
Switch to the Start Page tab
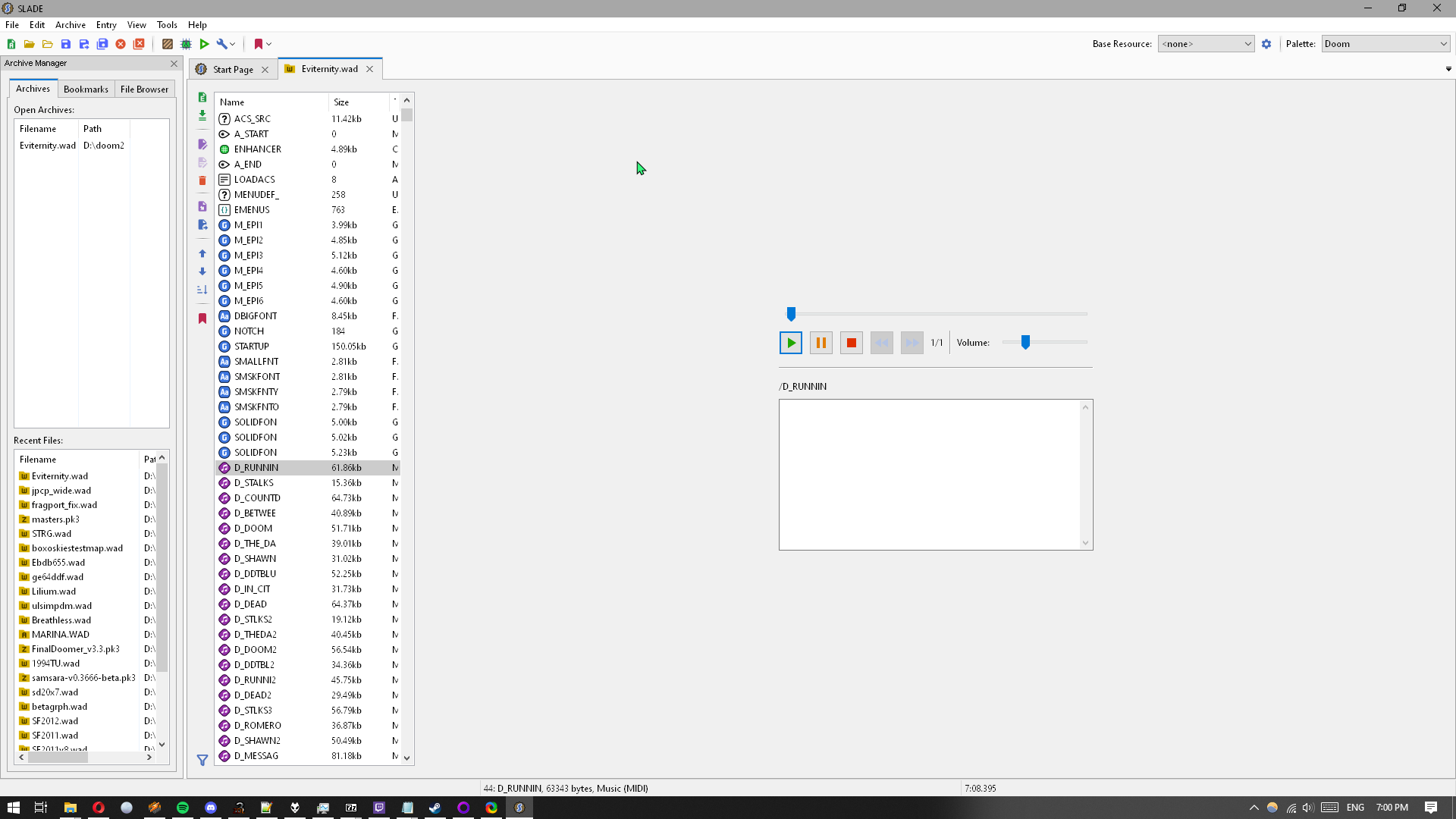pyautogui.click(x=231, y=69)
